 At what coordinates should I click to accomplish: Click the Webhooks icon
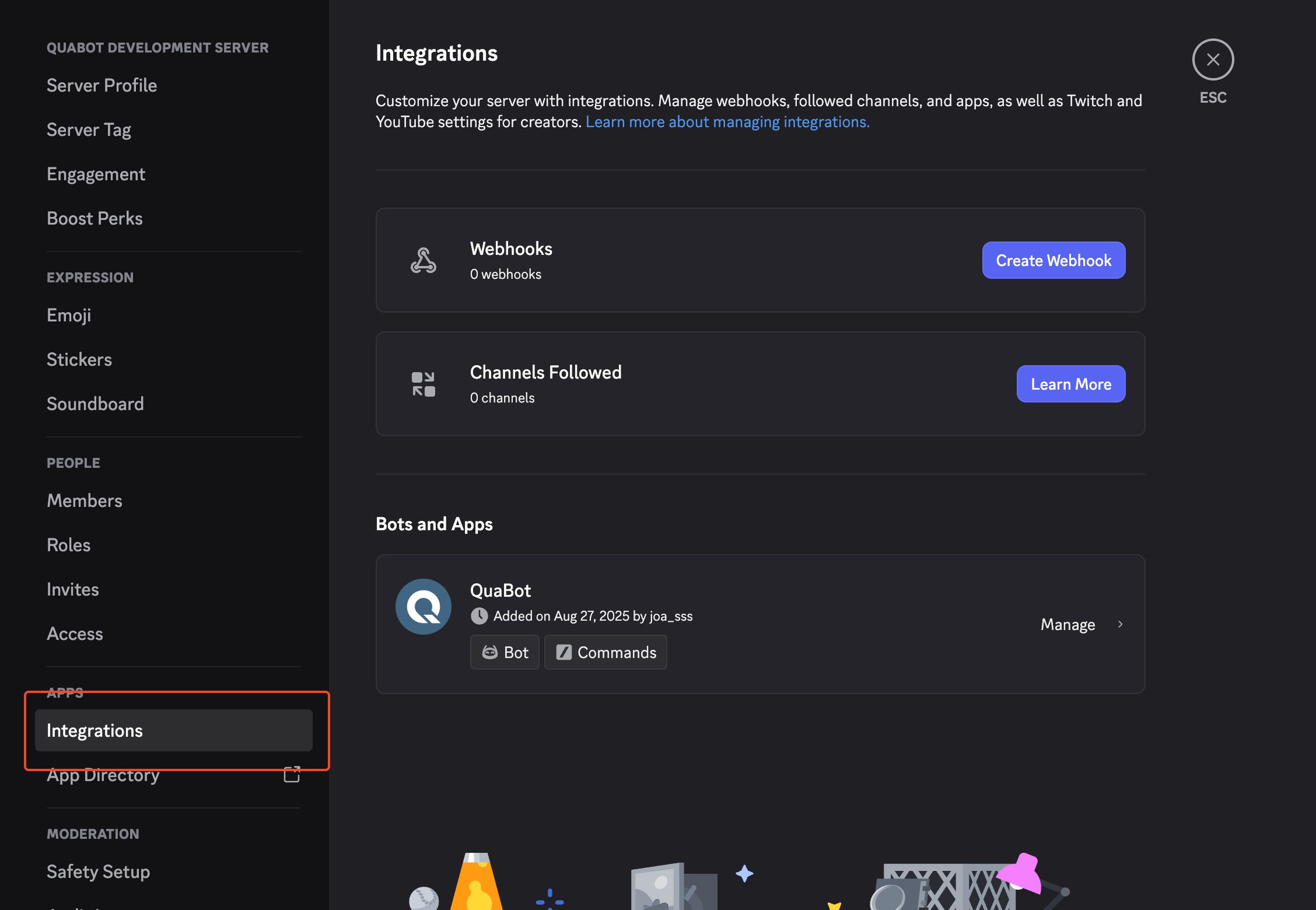coord(423,260)
